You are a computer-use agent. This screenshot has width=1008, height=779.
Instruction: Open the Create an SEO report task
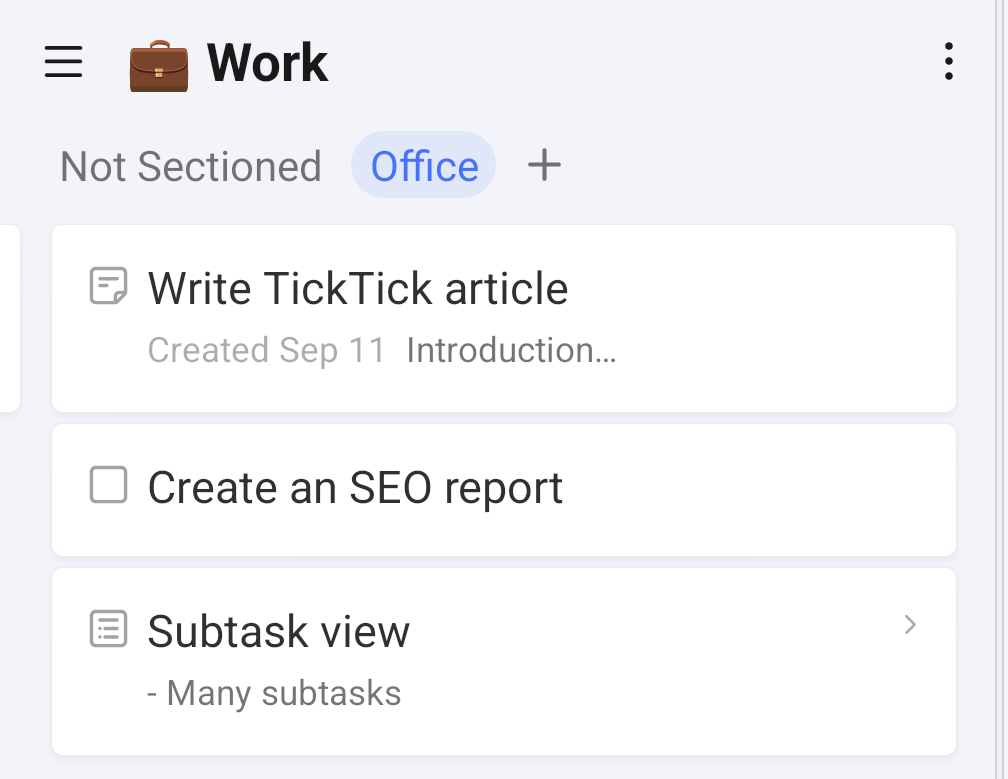pos(355,488)
